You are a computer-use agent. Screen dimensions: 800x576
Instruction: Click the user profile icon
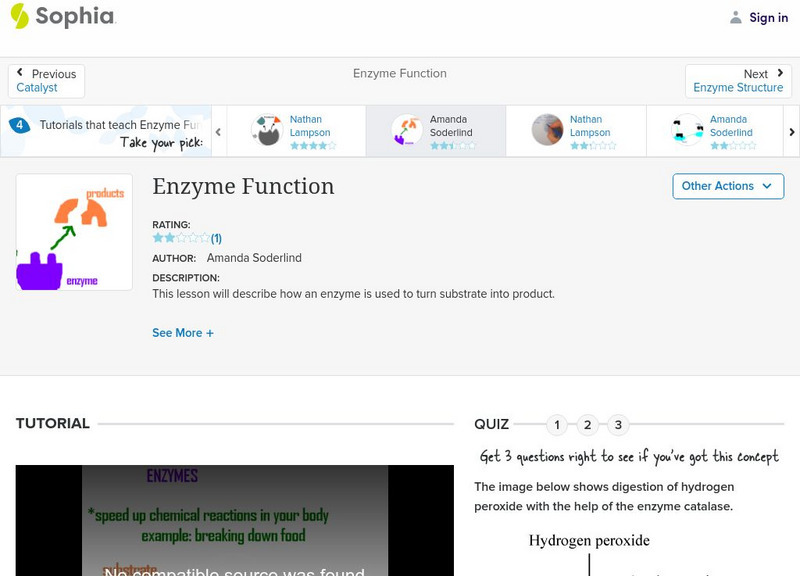coord(736,17)
